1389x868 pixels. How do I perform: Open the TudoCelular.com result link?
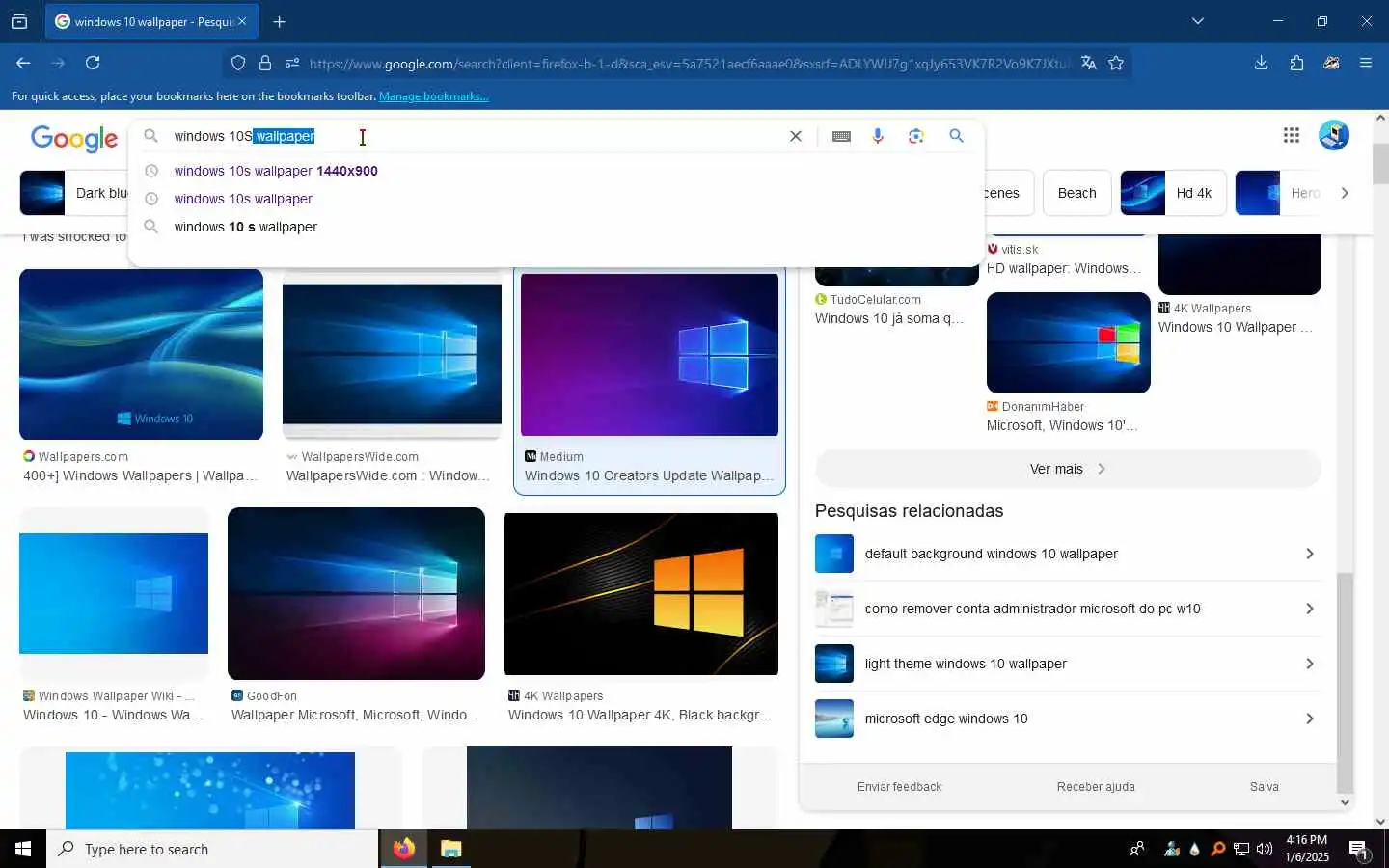pos(889,318)
